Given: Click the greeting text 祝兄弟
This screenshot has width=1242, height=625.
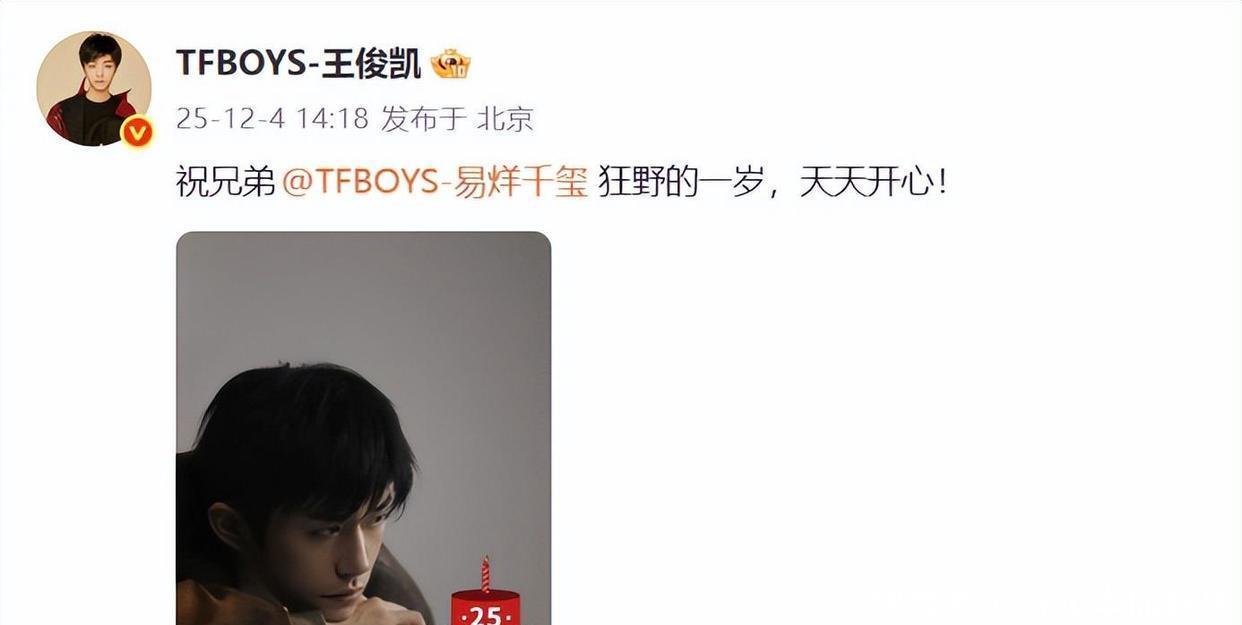Looking at the screenshot, I should pos(225,182).
